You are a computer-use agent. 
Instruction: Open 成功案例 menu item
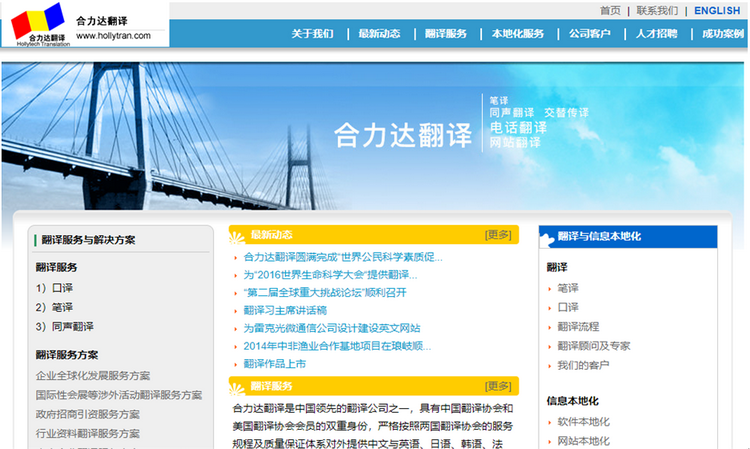coord(723,33)
